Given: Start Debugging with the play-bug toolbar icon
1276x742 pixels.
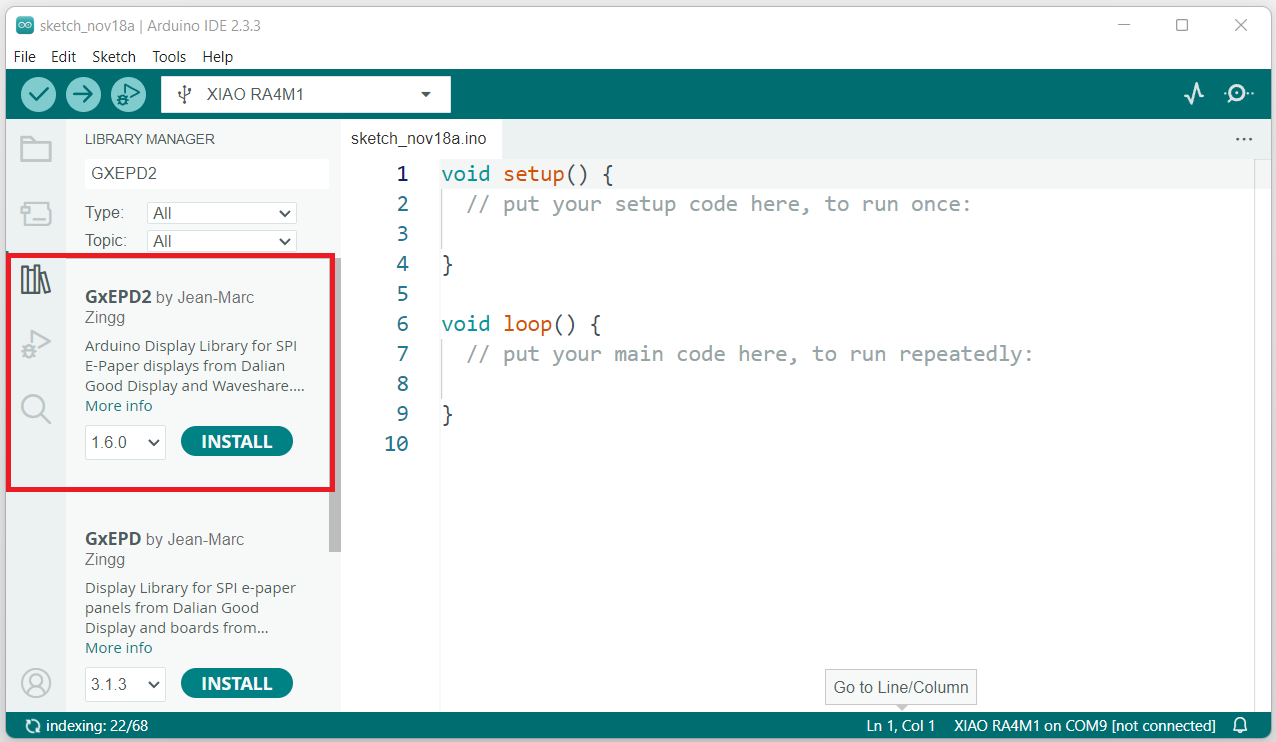Looking at the screenshot, I should click(x=128, y=94).
